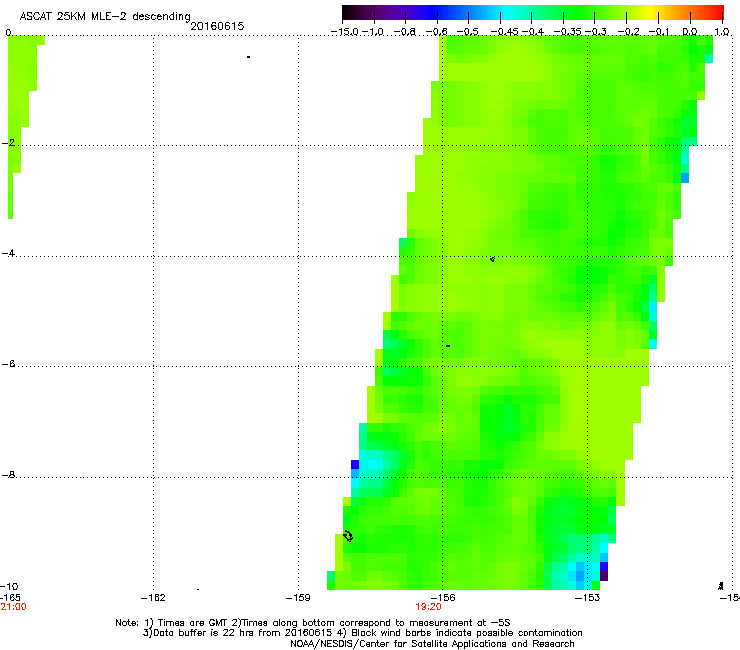This screenshot has height=650, width=740.
Task: Select the -2 latitude axis label
Action: 8,143
